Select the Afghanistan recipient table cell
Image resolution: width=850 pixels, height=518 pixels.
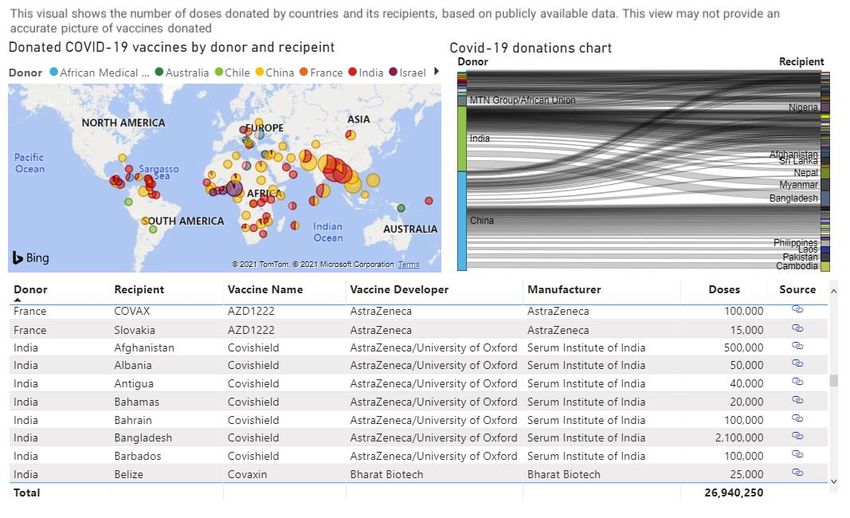pyautogui.click(x=144, y=348)
